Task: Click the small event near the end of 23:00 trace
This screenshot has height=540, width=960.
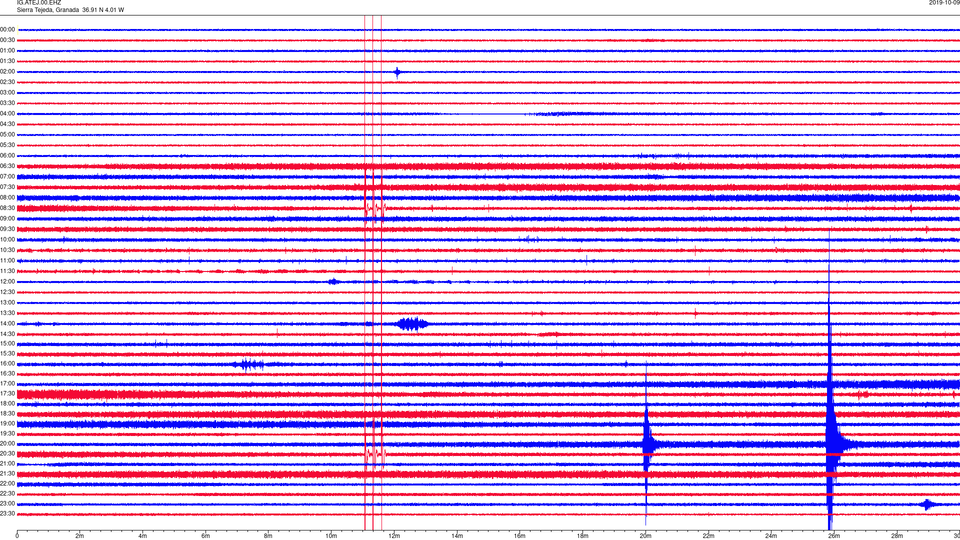Action: pos(928,504)
